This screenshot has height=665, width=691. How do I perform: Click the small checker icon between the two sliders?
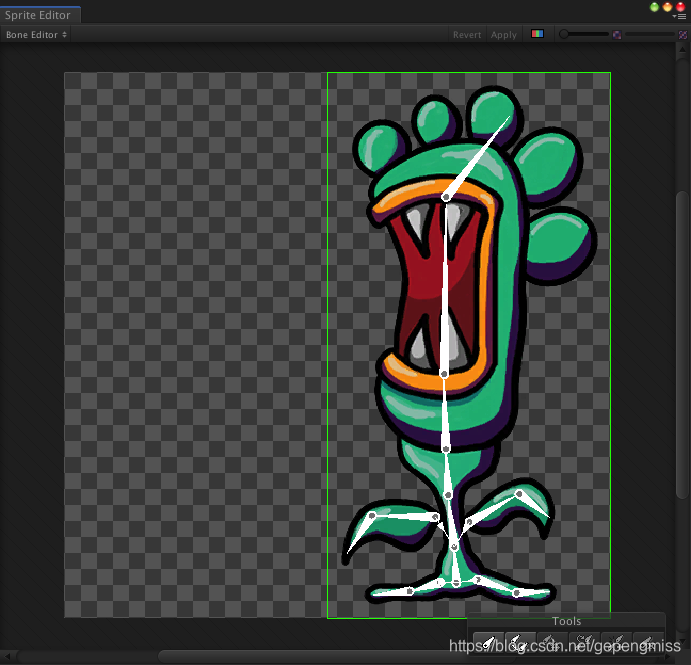617,35
